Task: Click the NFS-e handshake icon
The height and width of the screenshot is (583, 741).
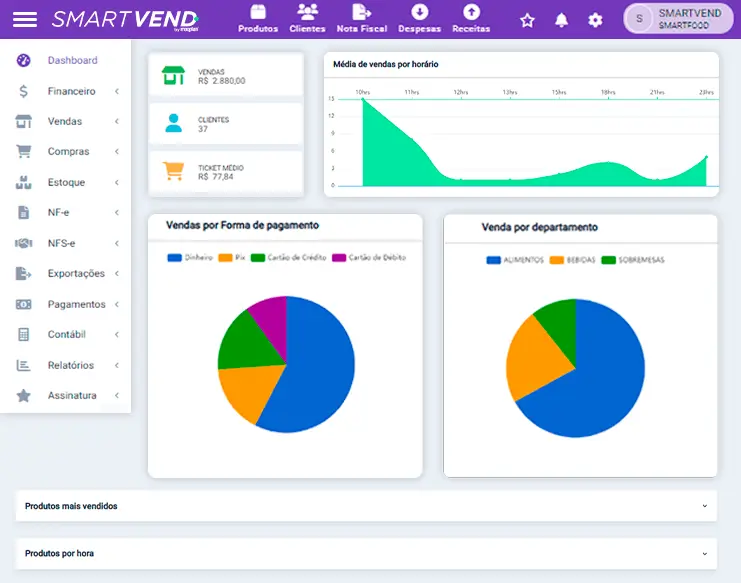Action: pyautogui.click(x=24, y=243)
